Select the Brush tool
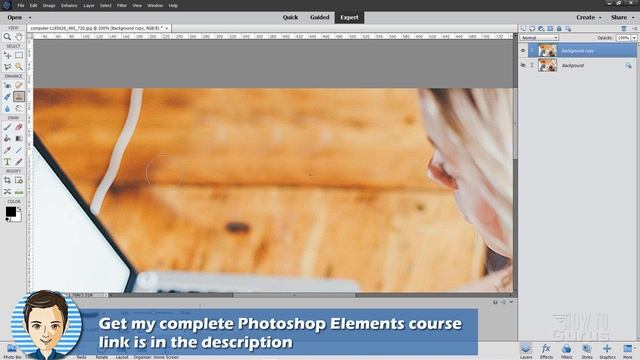Image resolution: width=640 pixels, height=360 pixels. pos(7,127)
